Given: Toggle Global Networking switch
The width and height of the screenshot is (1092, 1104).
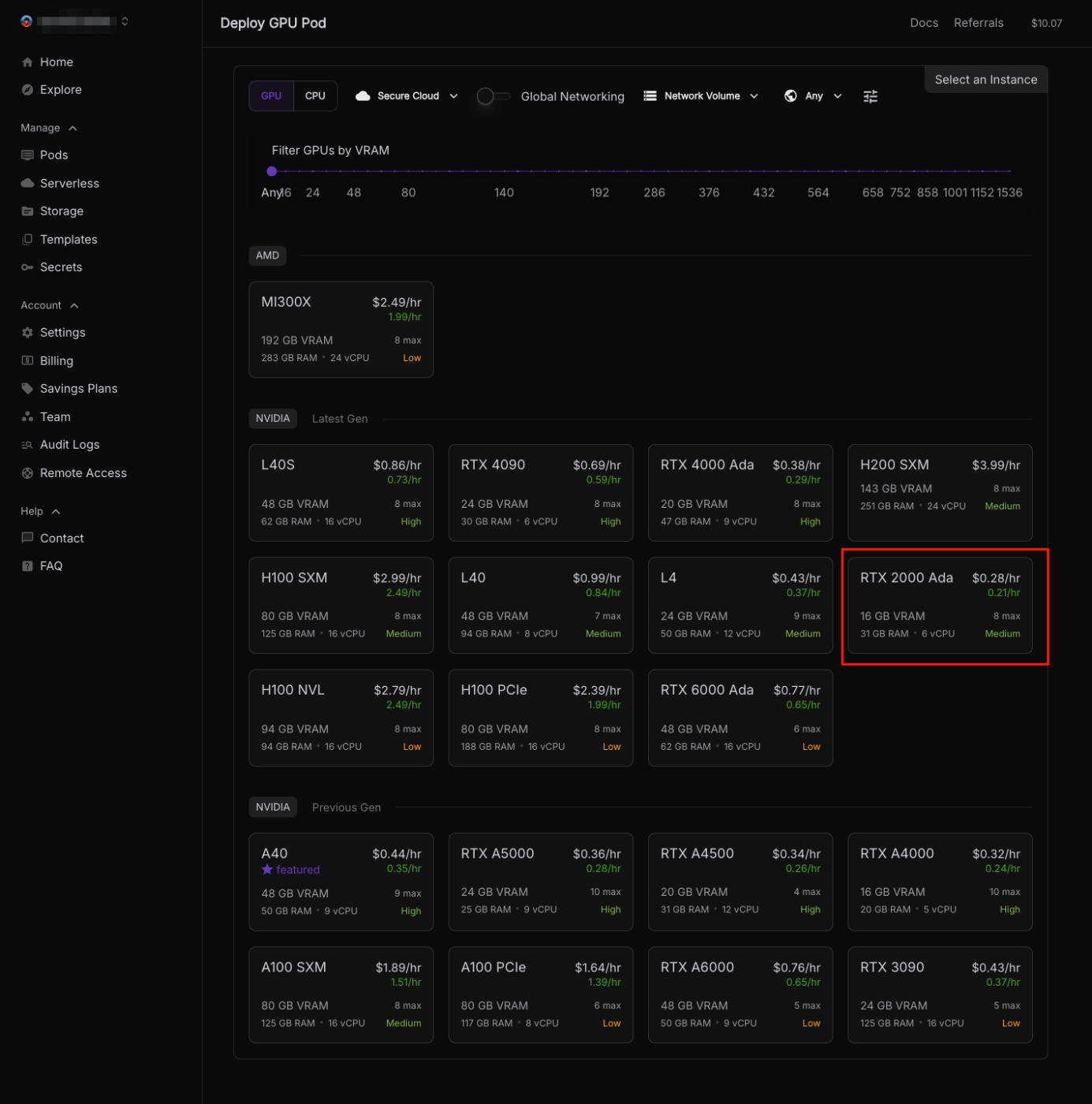Looking at the screenshot, I should pyautogui.click(x=494, y=96).
